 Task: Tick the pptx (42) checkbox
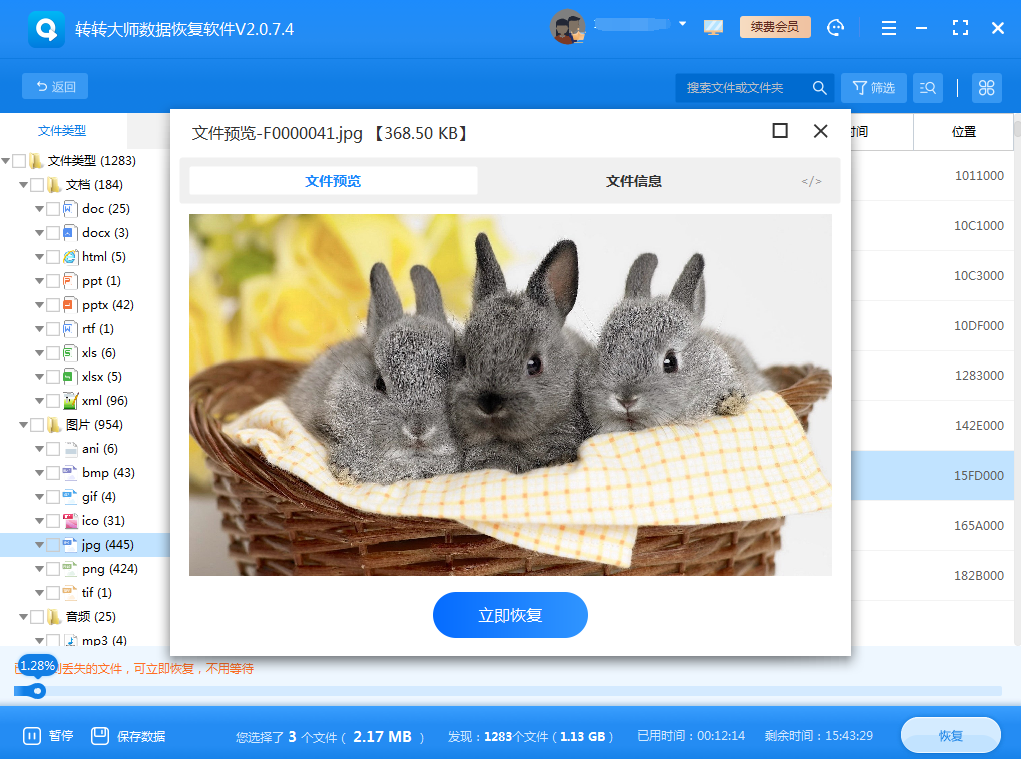(x=53, y=305)
